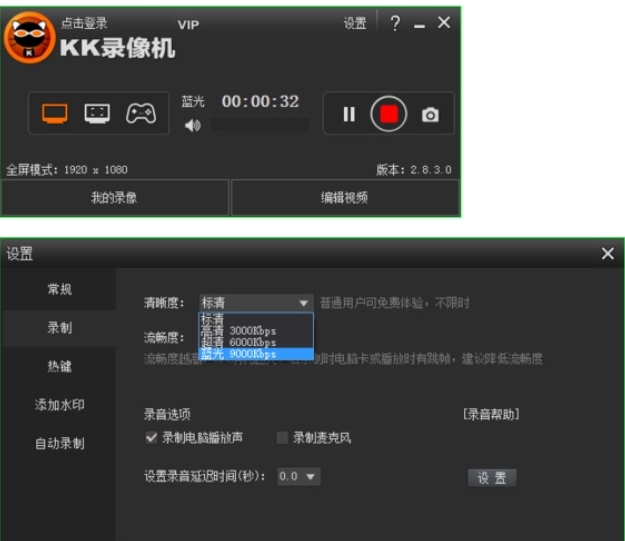Enable 录制麦克风 checkbox
This screenshot has width=625, height=541.
click(282, 438)
